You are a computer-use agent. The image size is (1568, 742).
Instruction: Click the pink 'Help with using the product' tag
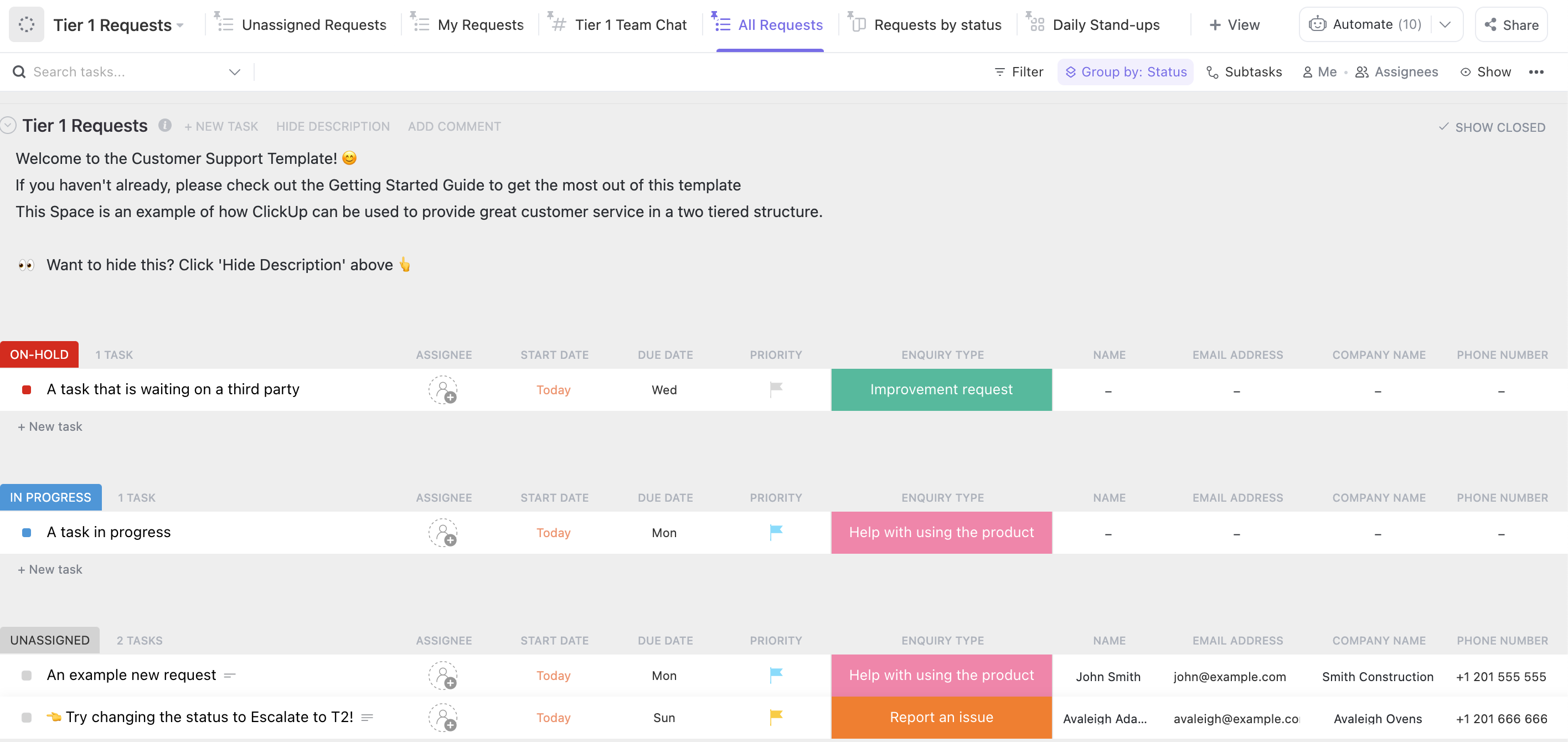(x=941, y=532)
